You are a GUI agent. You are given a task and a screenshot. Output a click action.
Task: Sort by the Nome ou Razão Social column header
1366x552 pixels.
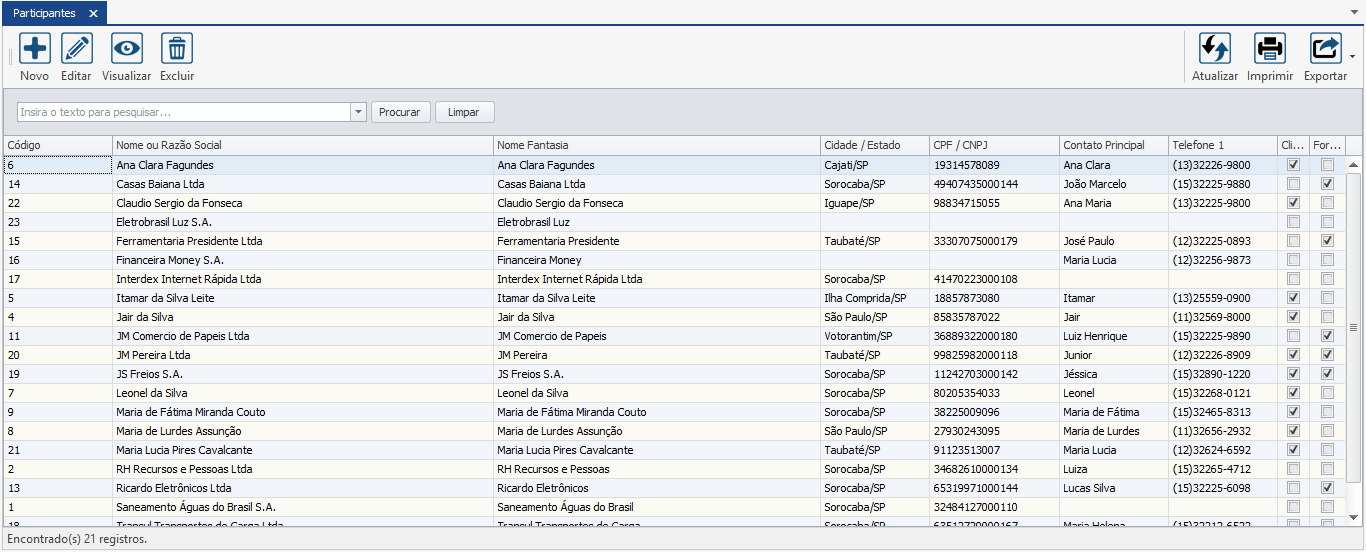click(x=302, y=146)
